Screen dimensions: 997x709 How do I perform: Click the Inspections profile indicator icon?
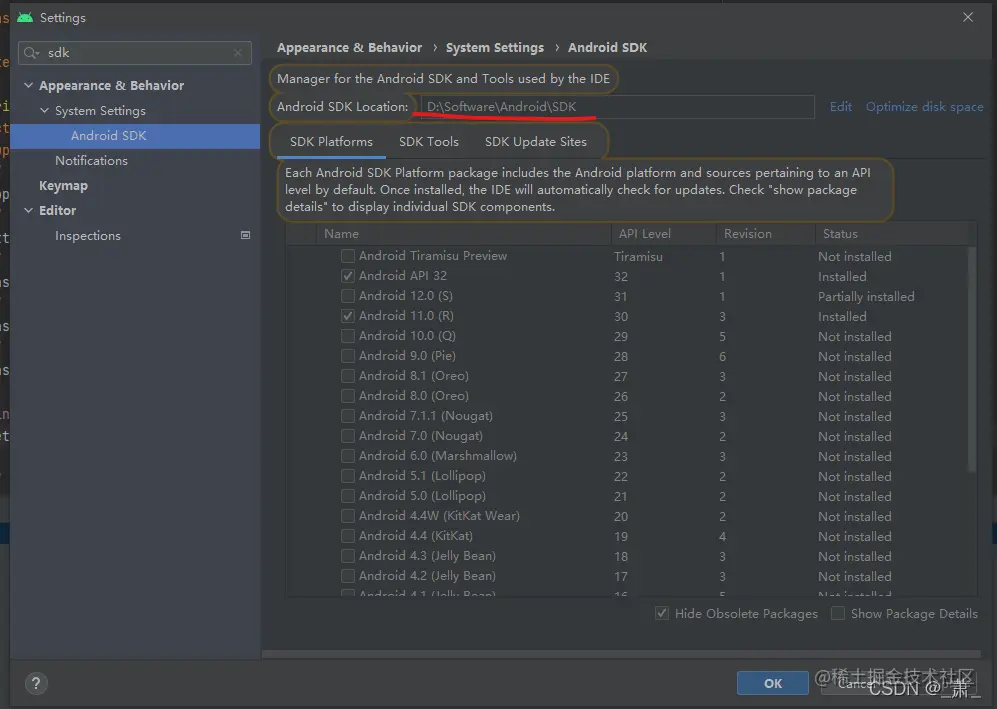pos(245,235)
